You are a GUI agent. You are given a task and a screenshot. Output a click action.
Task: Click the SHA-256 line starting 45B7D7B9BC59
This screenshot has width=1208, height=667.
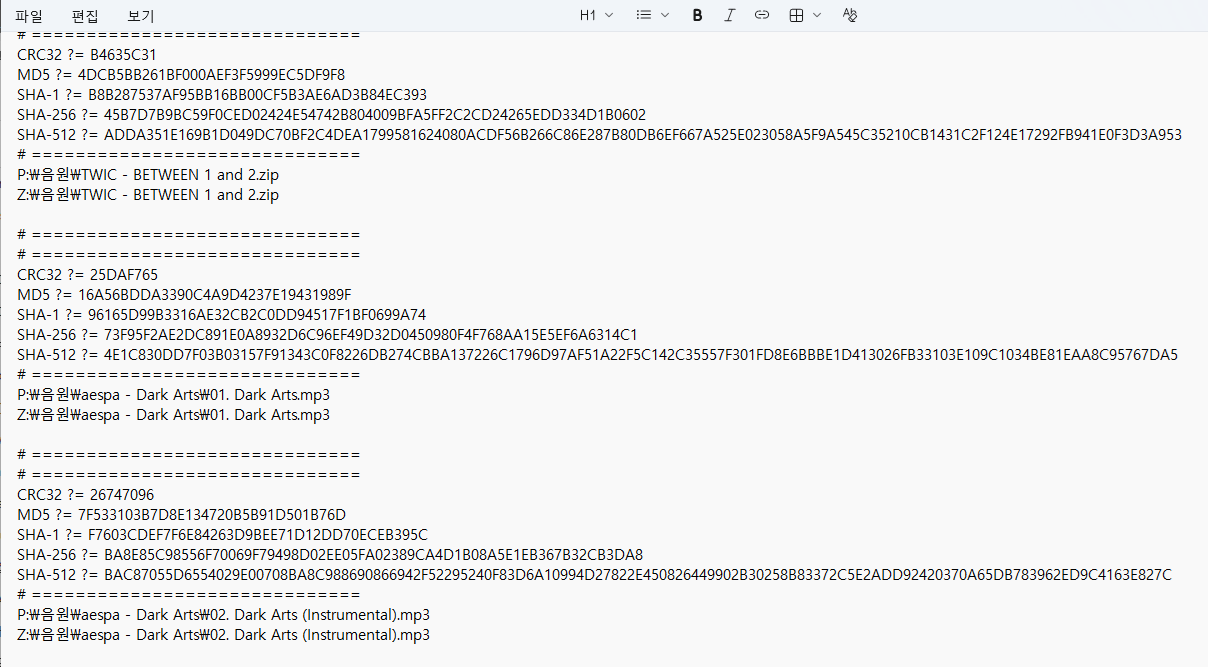click(331, 115)
